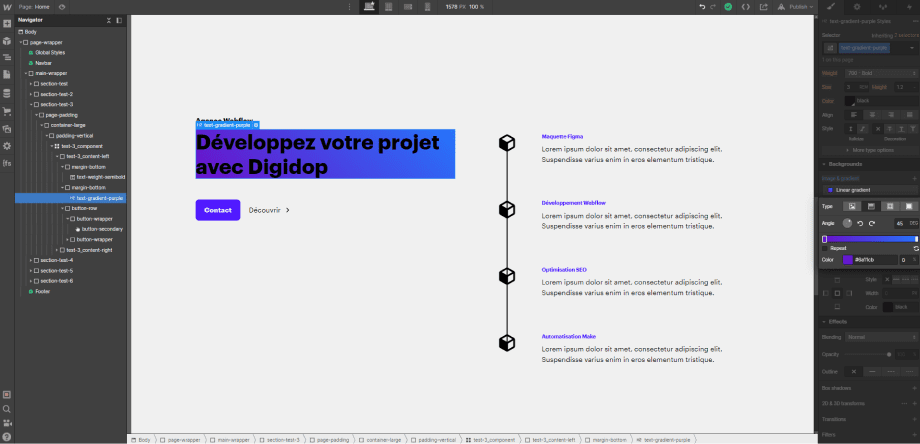The image size is (920, 444).
Task: Expand test-3_content-right in Navigator
Action: tap(57, 250)
